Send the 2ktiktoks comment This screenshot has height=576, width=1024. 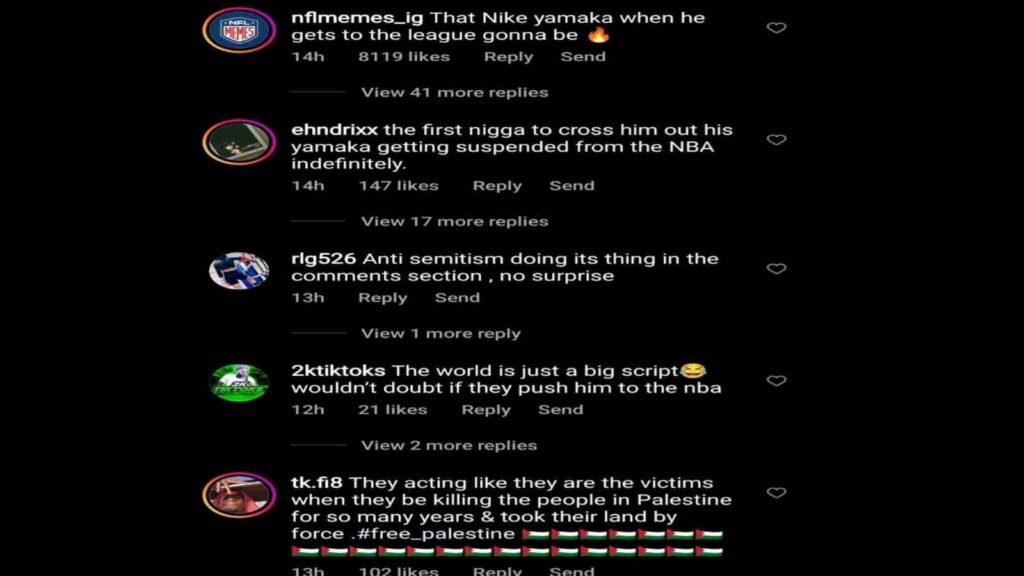(560, 409)
